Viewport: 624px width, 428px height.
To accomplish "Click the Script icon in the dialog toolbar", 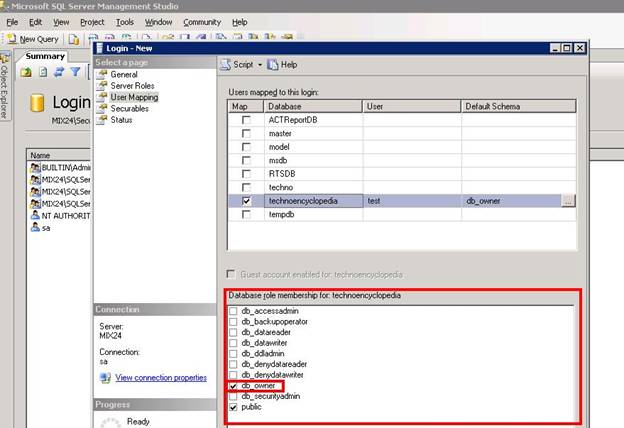I will coord(226,64).
